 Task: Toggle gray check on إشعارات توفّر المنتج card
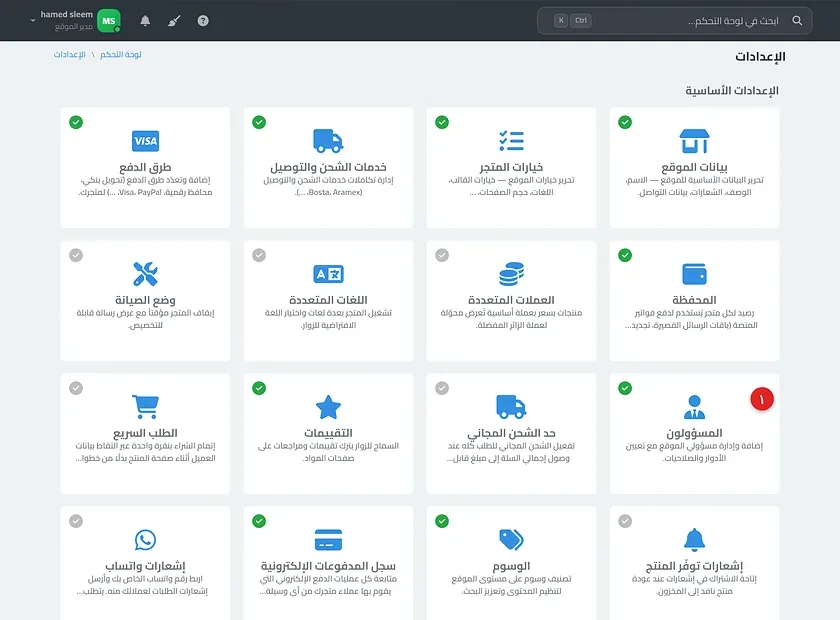pyautogui.click(x=625, y=521)
